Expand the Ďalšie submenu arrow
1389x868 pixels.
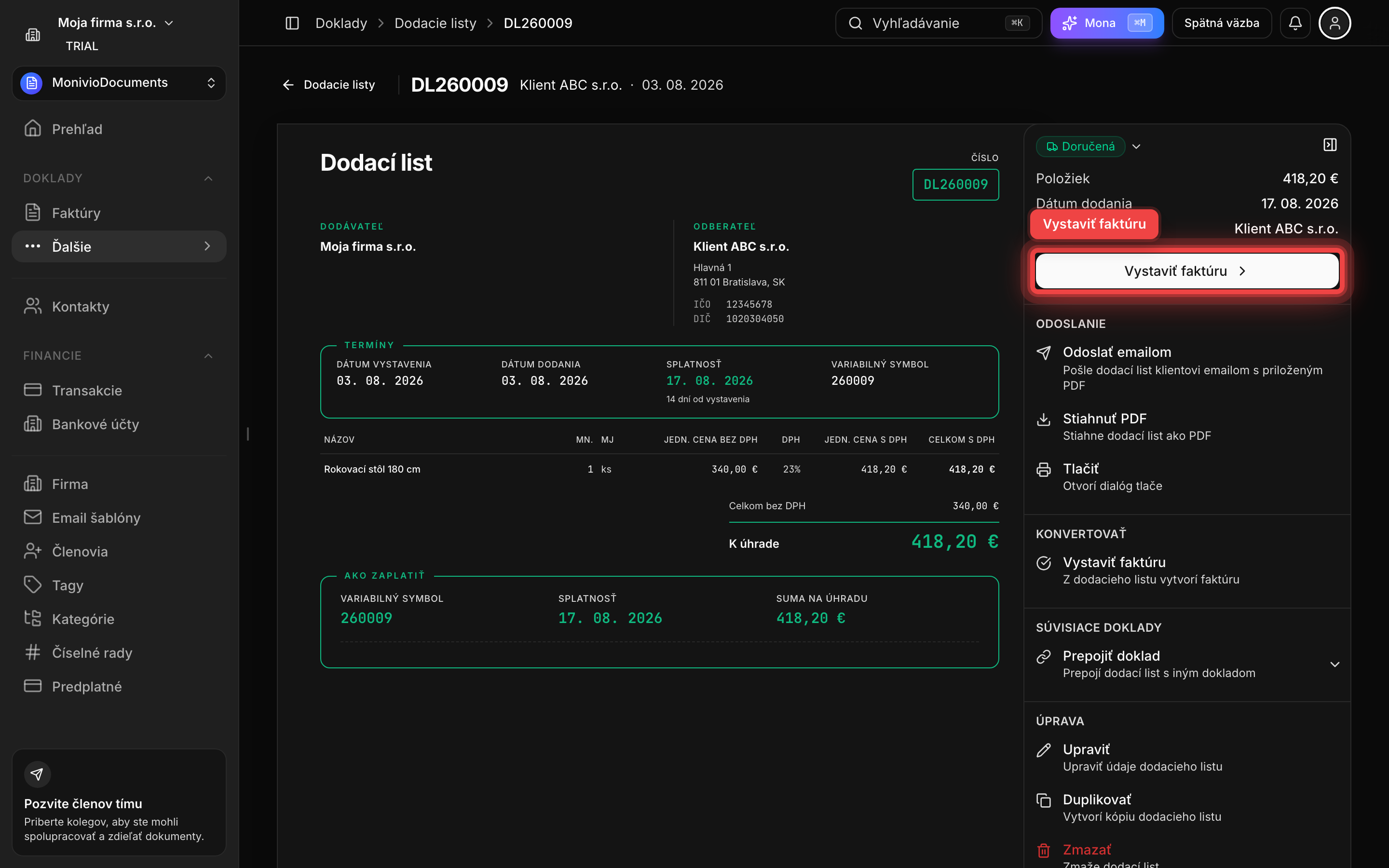pyautogui.click(x=207, y=246)
